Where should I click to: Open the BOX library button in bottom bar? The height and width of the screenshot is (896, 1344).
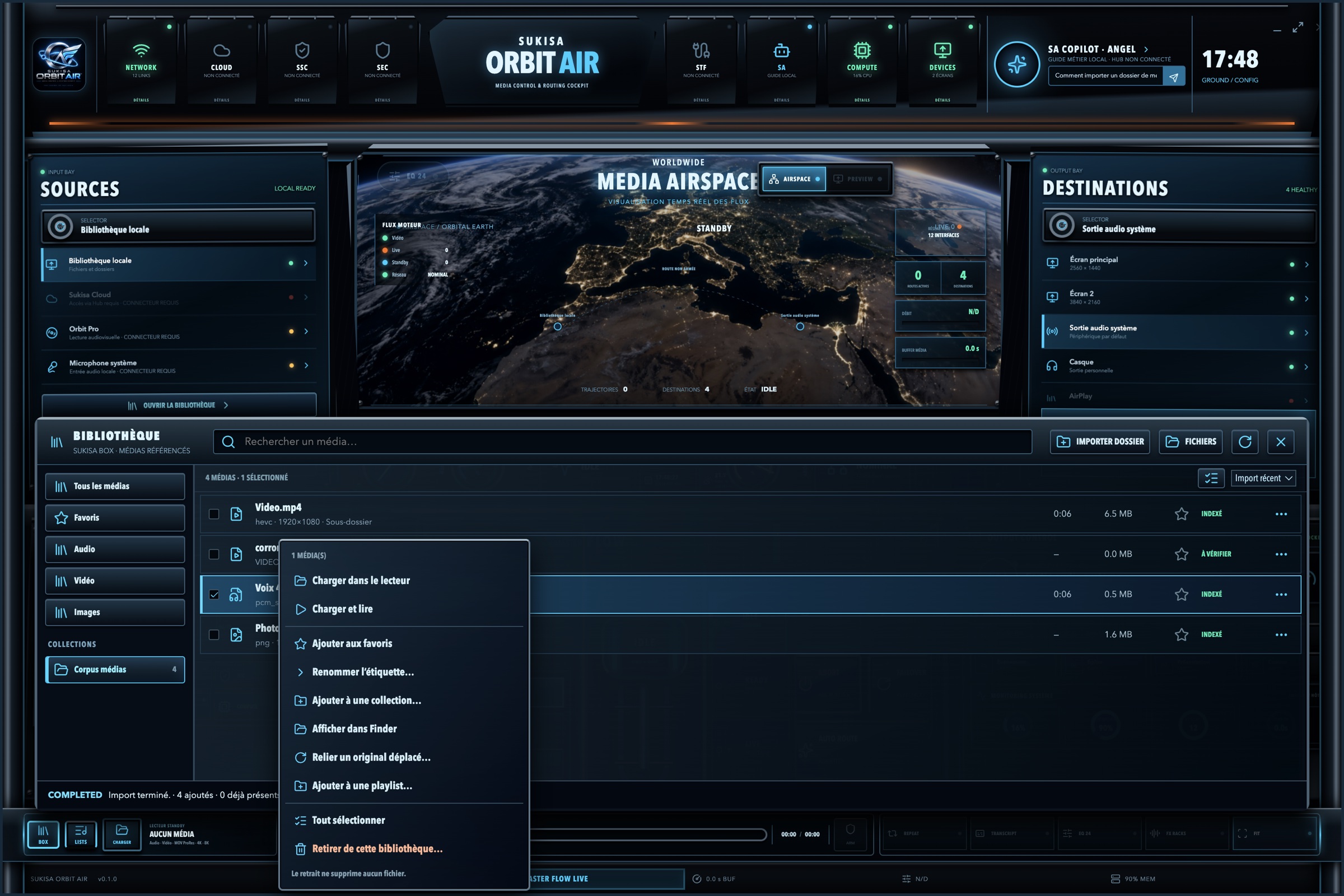click(43, 834)
